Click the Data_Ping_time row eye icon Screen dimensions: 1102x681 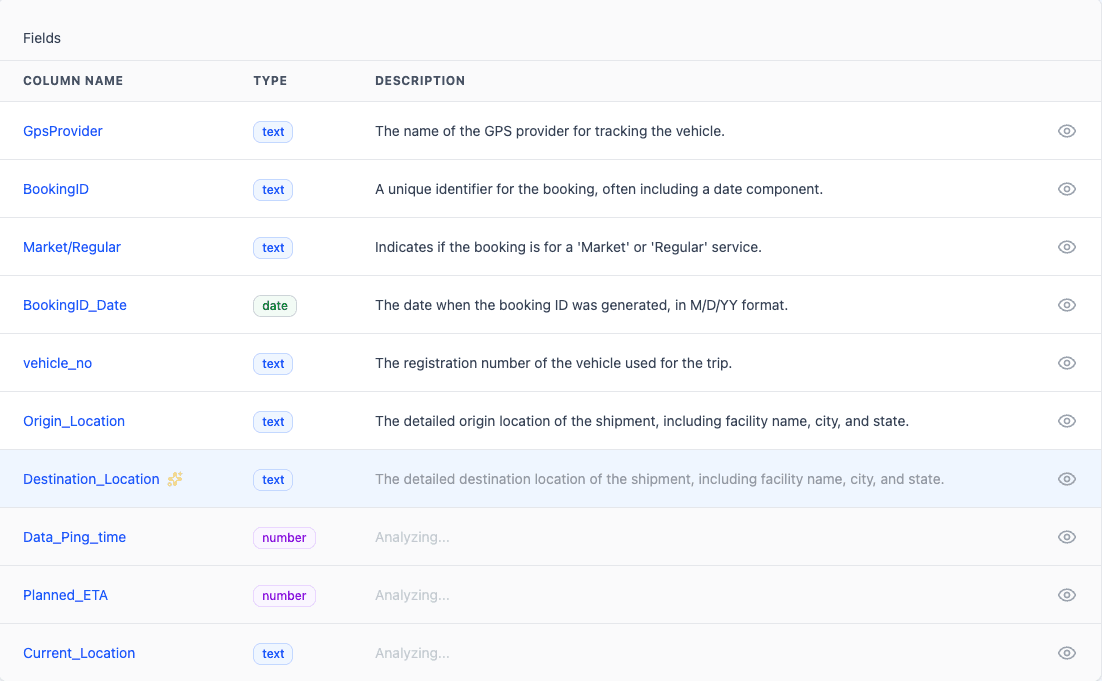(1067, 537)
